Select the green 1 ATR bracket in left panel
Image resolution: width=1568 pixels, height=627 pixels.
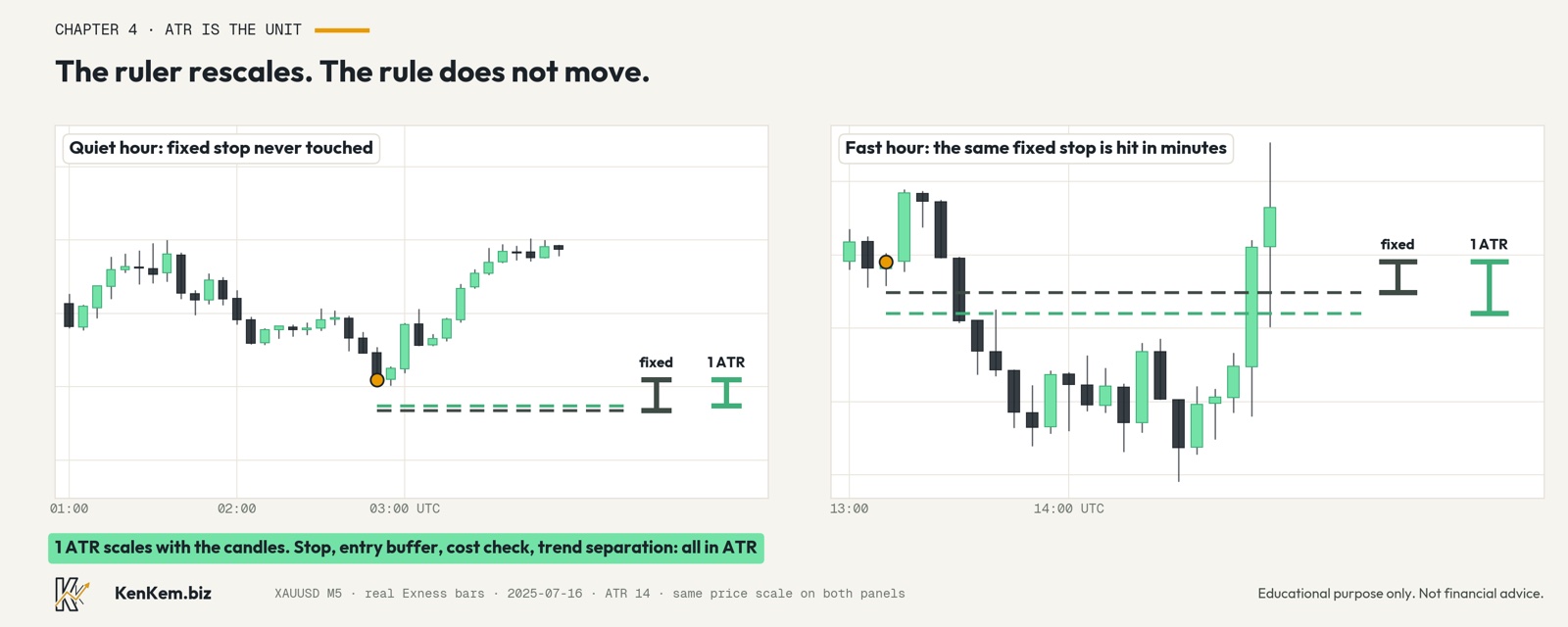coord(726,393)
